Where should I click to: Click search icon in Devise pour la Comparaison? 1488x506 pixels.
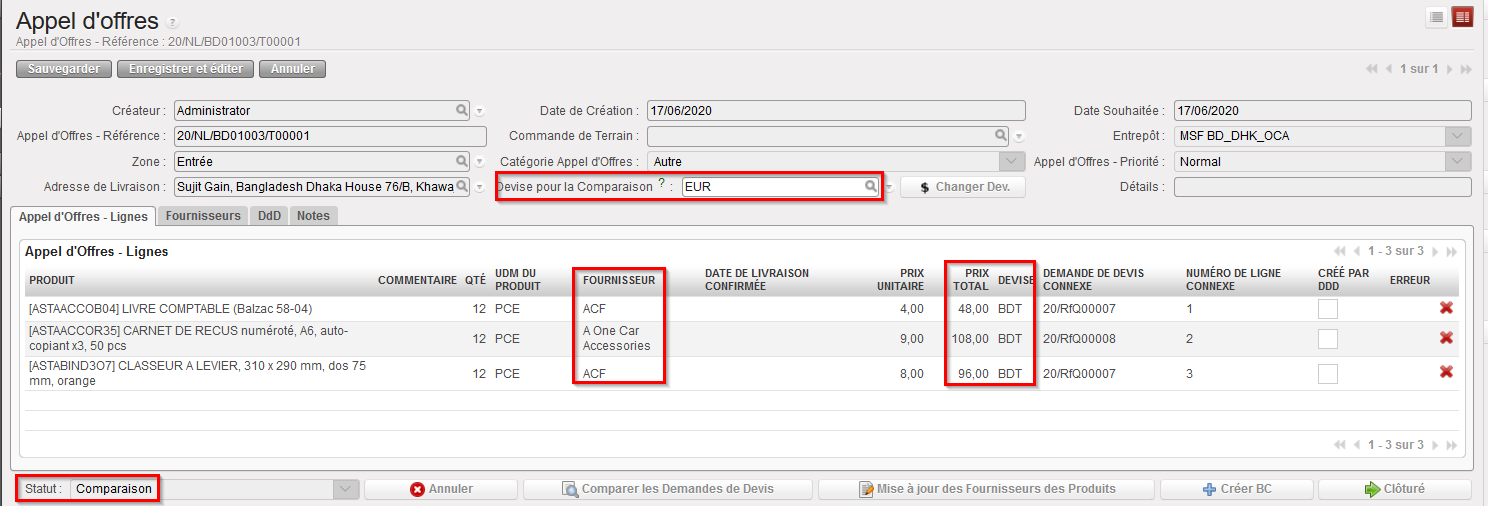[871, 186]
